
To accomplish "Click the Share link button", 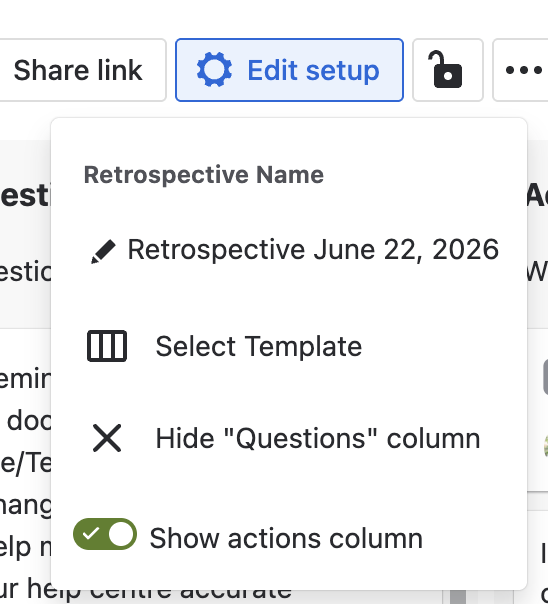I will click(x=78, y=70).
